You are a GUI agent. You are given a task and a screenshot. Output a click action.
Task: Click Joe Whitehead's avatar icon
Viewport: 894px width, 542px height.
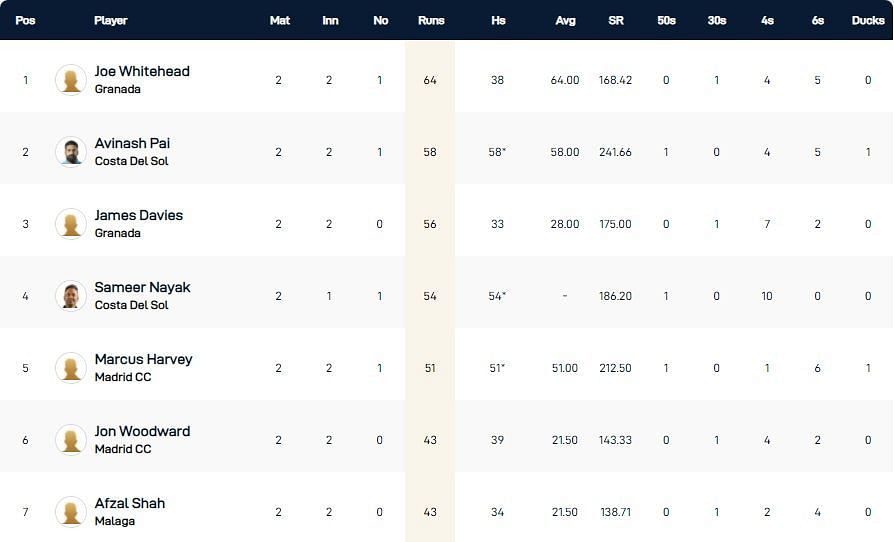coord(71,80)
